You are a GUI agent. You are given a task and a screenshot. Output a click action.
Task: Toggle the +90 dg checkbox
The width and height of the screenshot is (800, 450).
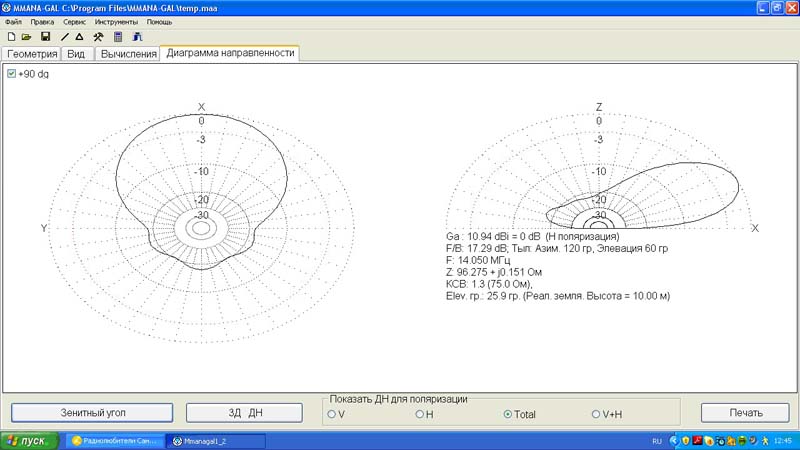(12, 74)
